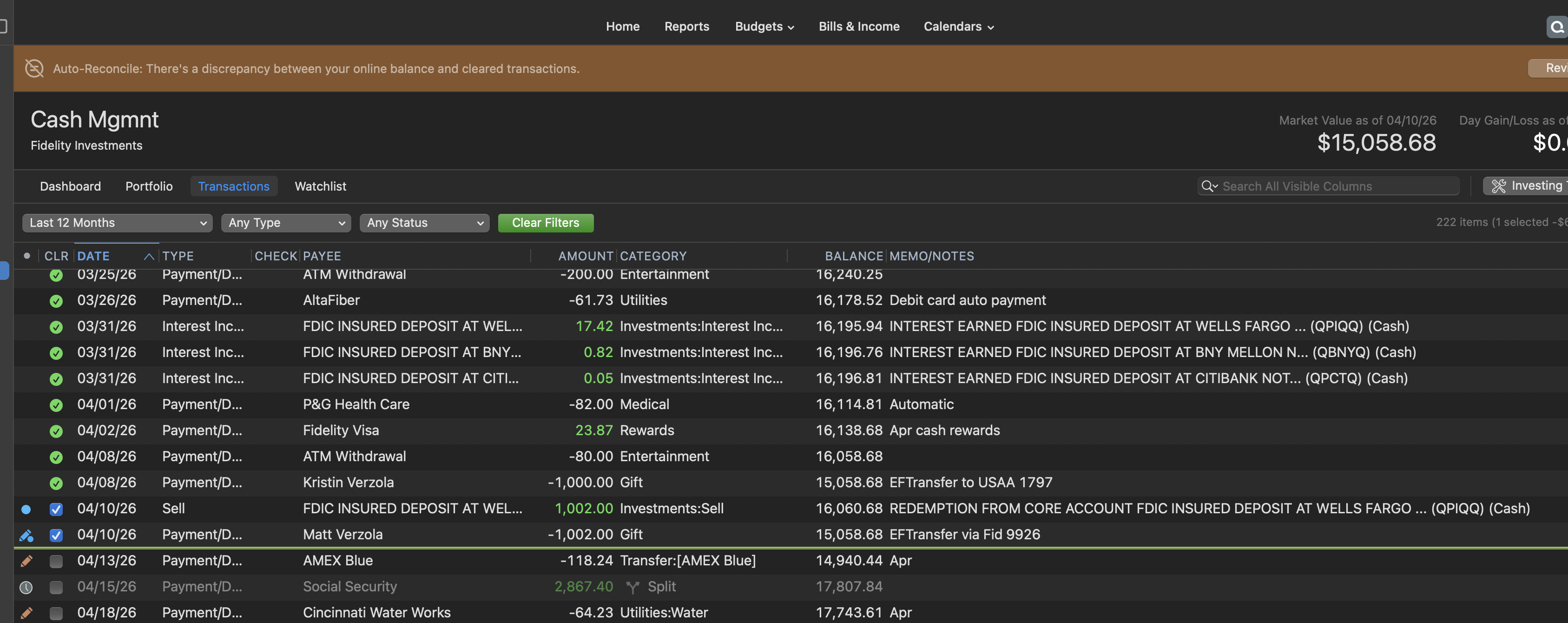Open the Last 12 Months date filter
The width and height of the screenshot is (1568, 623).
pos(118,223)
